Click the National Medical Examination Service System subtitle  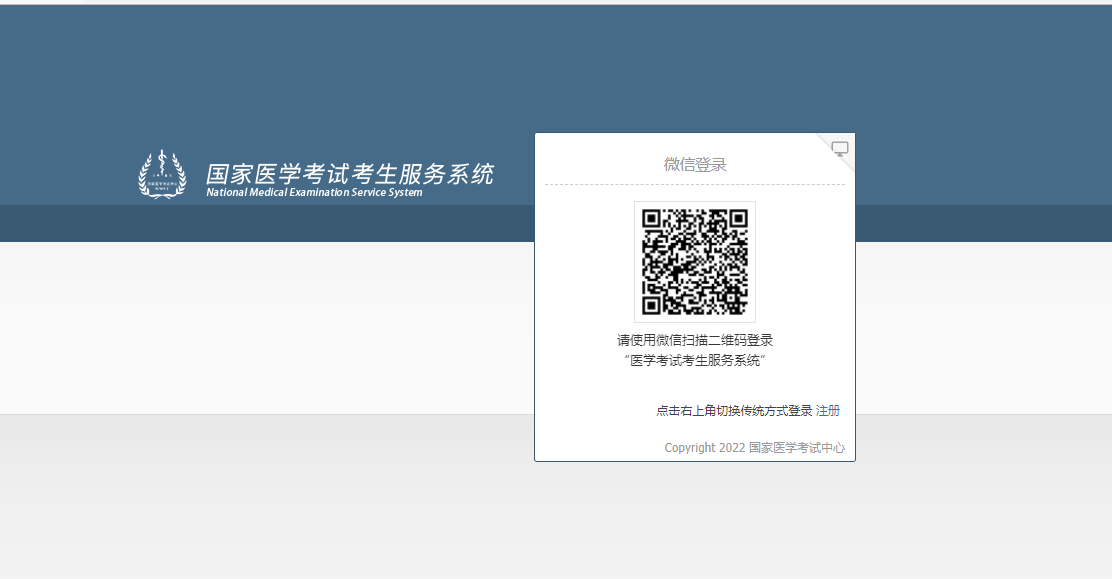click(x=314, y=193)
